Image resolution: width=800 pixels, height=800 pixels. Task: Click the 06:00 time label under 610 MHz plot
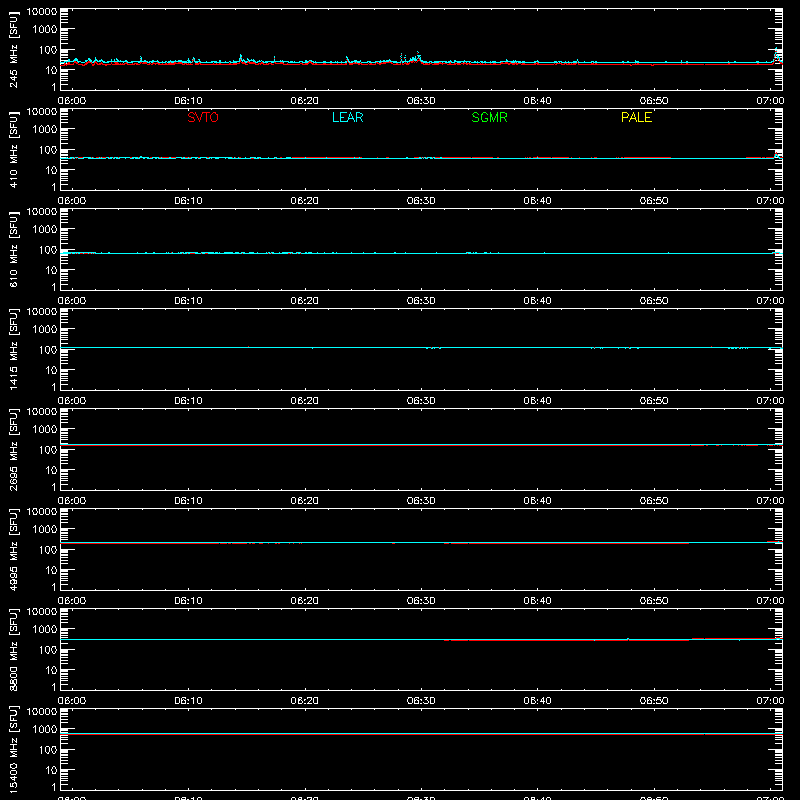pos(72,301)
